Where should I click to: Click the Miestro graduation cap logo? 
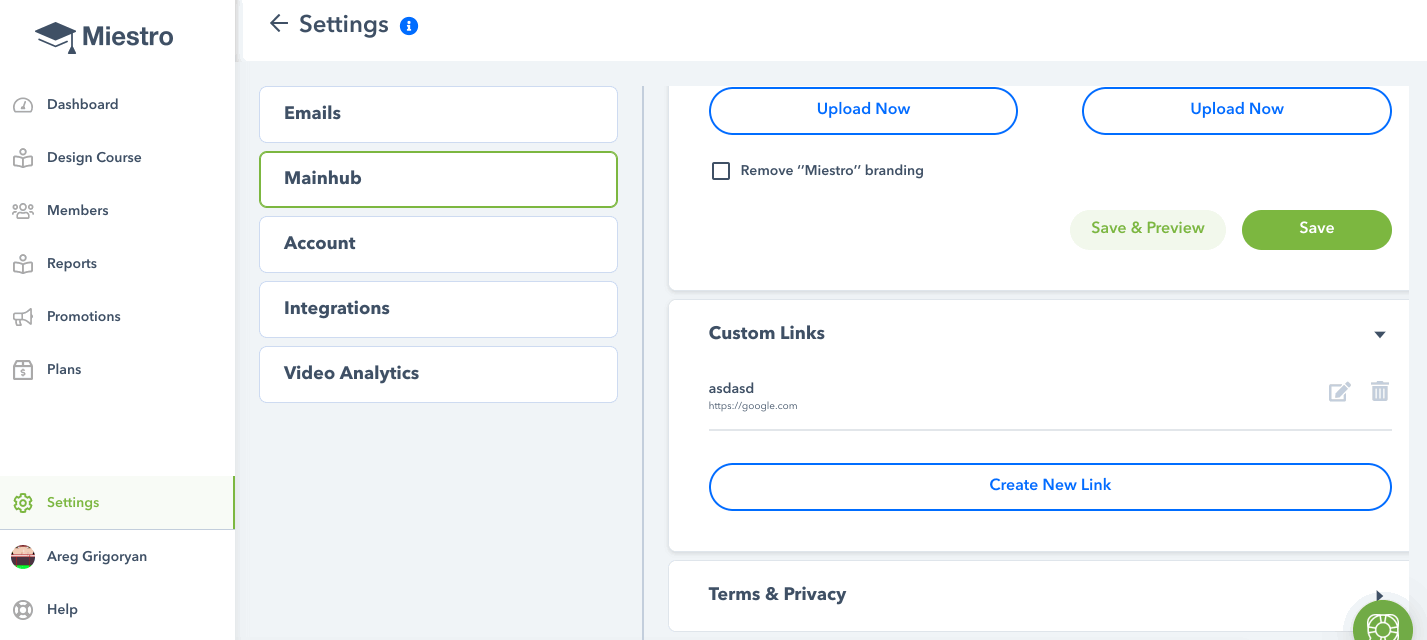coord(56,37)
